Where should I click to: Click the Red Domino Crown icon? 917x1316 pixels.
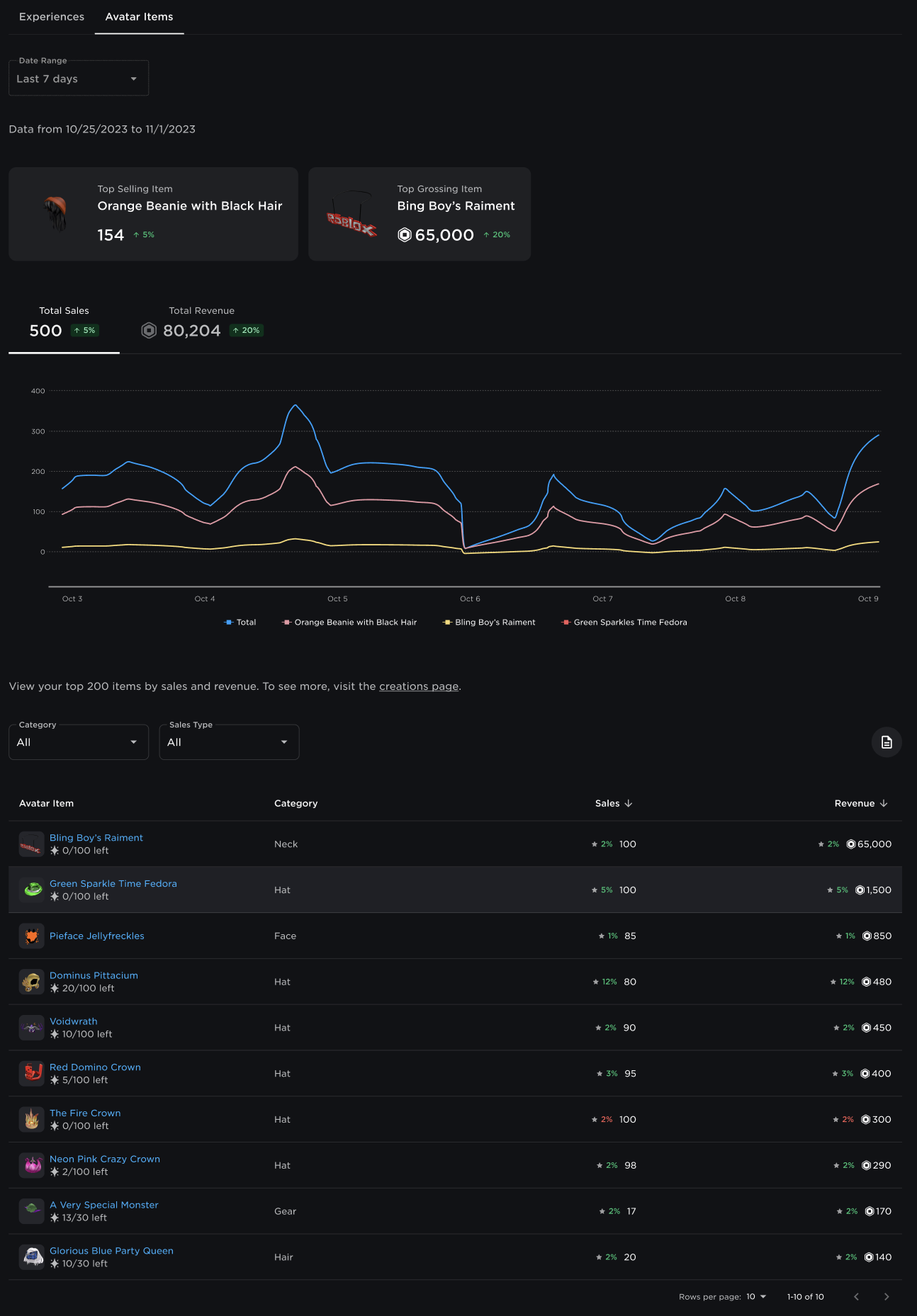31,1073
